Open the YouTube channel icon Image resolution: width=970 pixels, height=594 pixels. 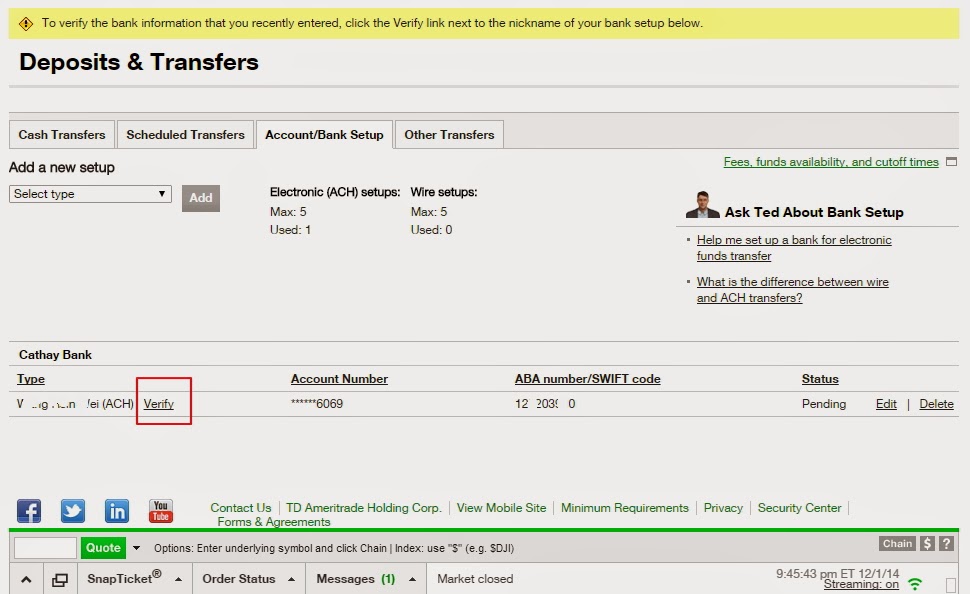coord(161,511)
